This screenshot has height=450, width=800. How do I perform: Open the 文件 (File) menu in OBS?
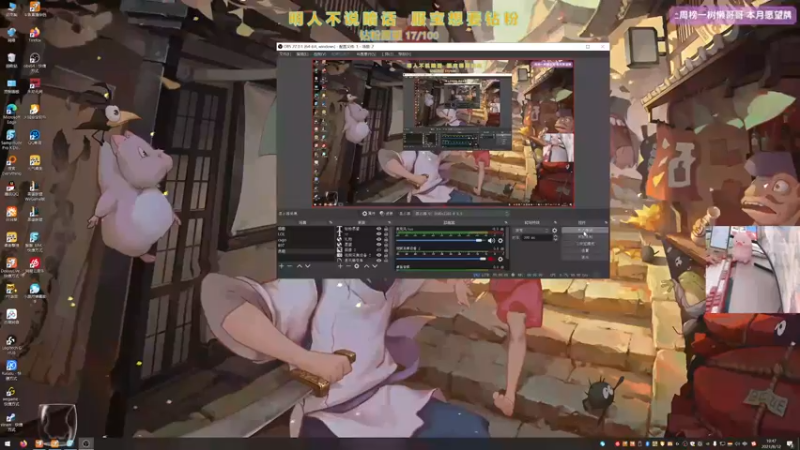point(284,54)
